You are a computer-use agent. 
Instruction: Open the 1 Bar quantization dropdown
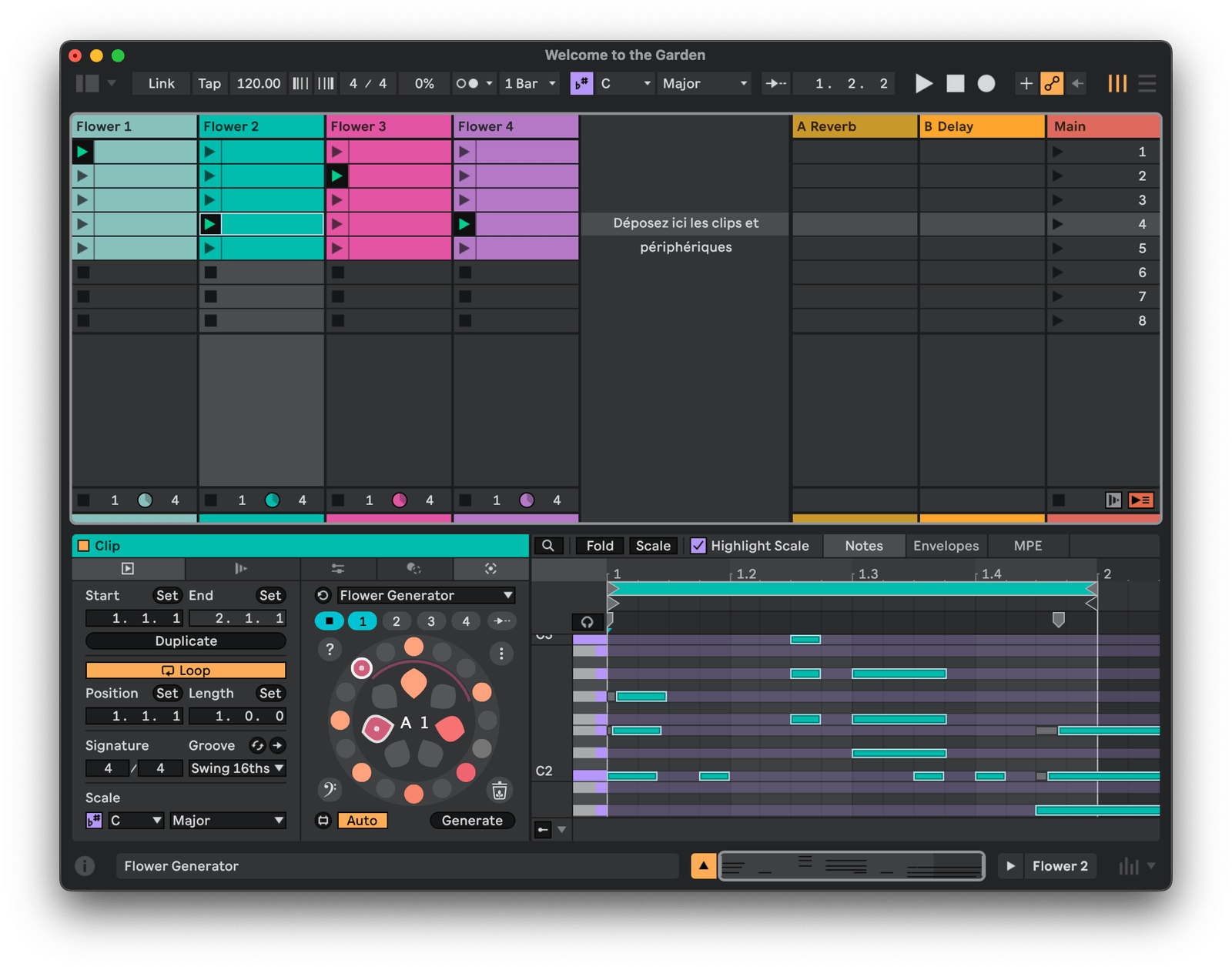(x=530, y=83)
